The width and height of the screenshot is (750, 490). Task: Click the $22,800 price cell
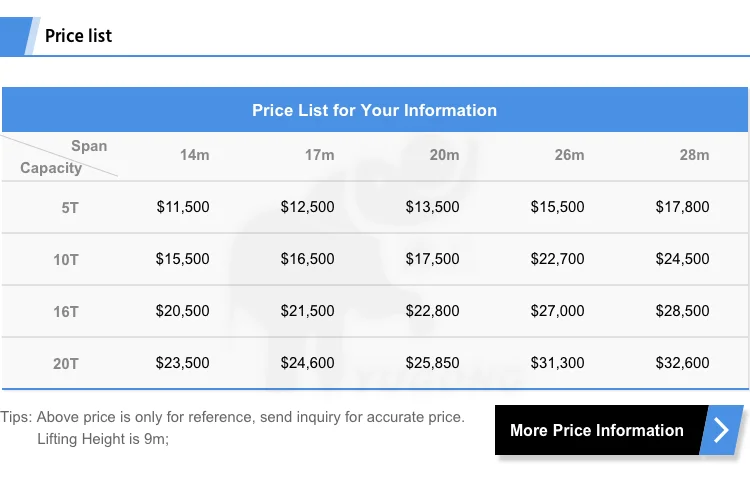[x=433, y=311]
